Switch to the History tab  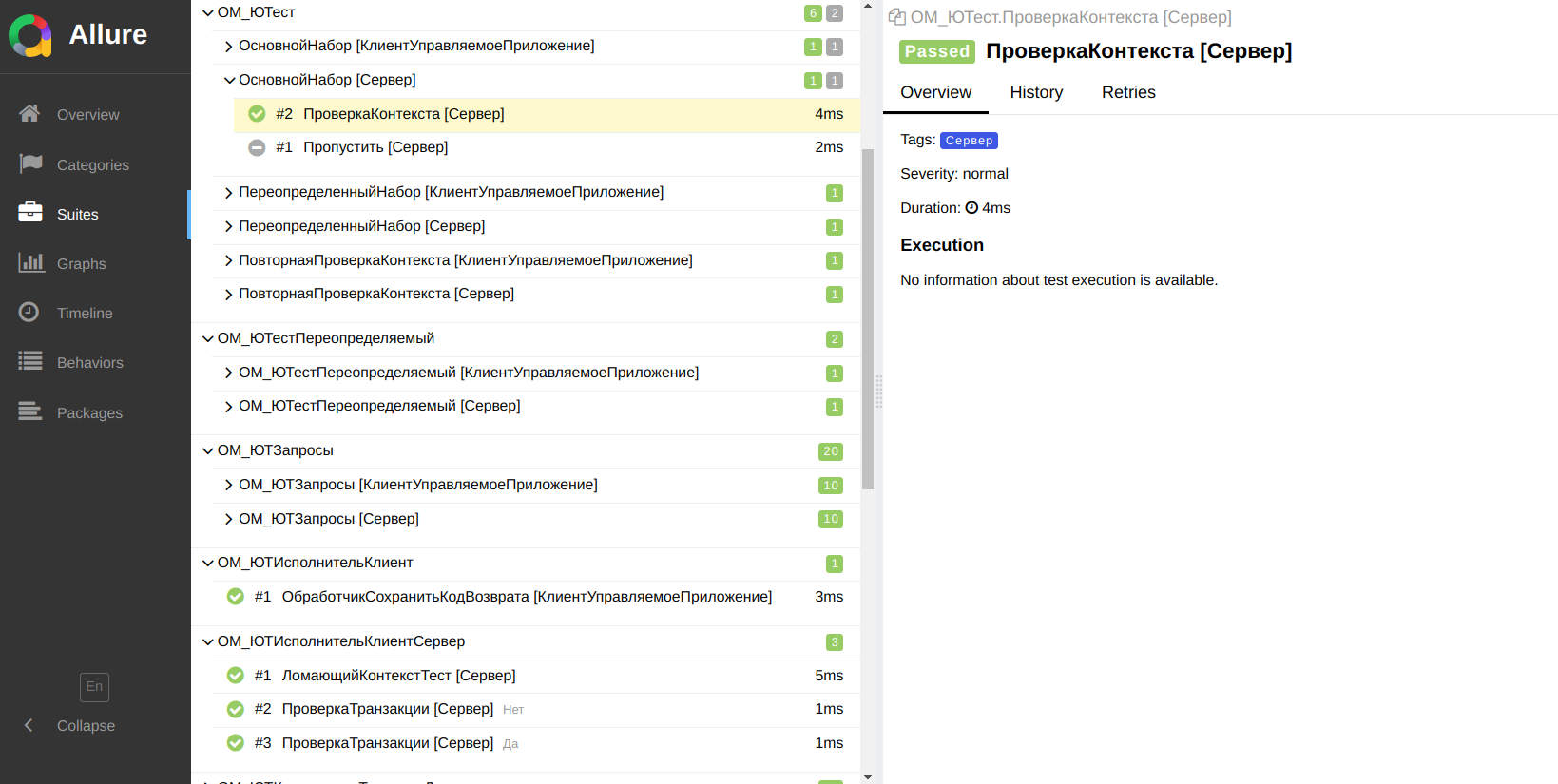[1036, 92]
